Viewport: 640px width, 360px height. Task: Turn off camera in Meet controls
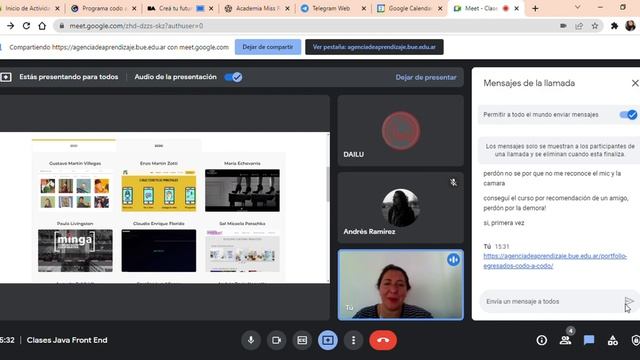276,340
